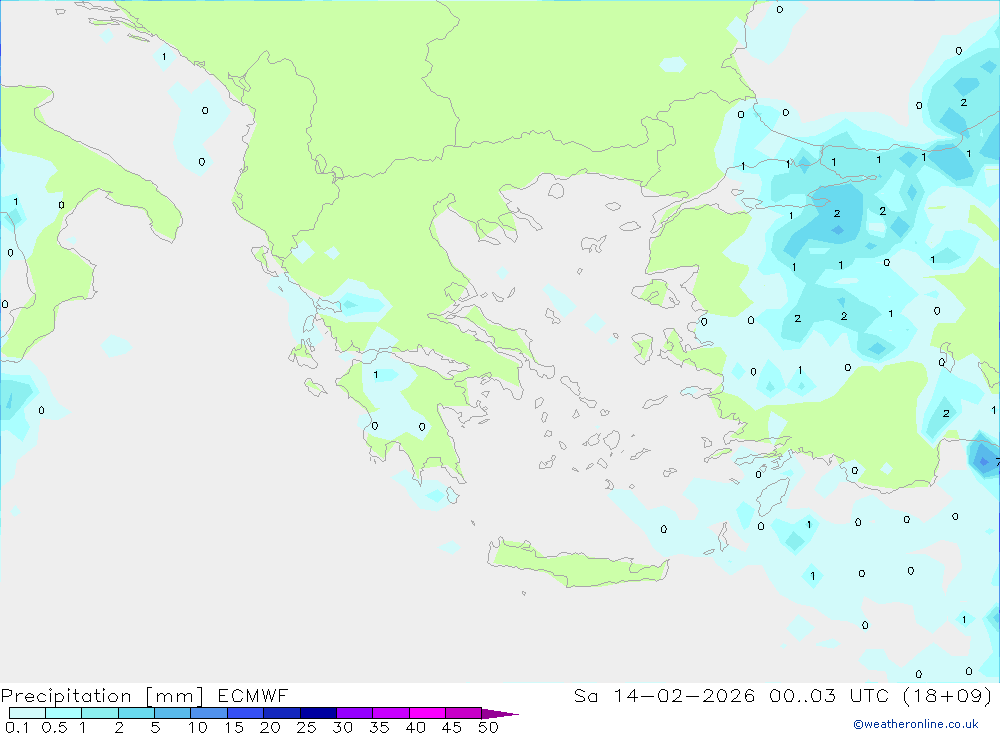Click the '10' legend scale label
The width and height of the screenshot is (1000, 733).
198,727
